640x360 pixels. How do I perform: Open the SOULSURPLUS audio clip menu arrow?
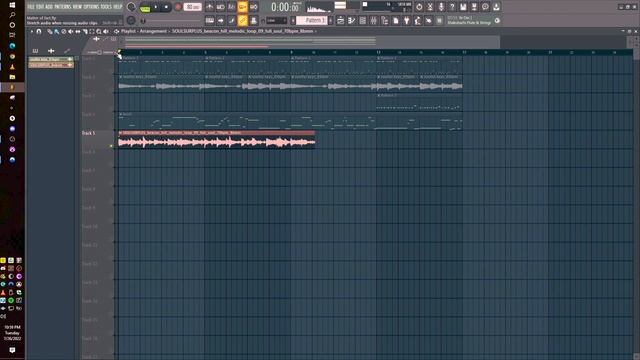coord(120,133)
